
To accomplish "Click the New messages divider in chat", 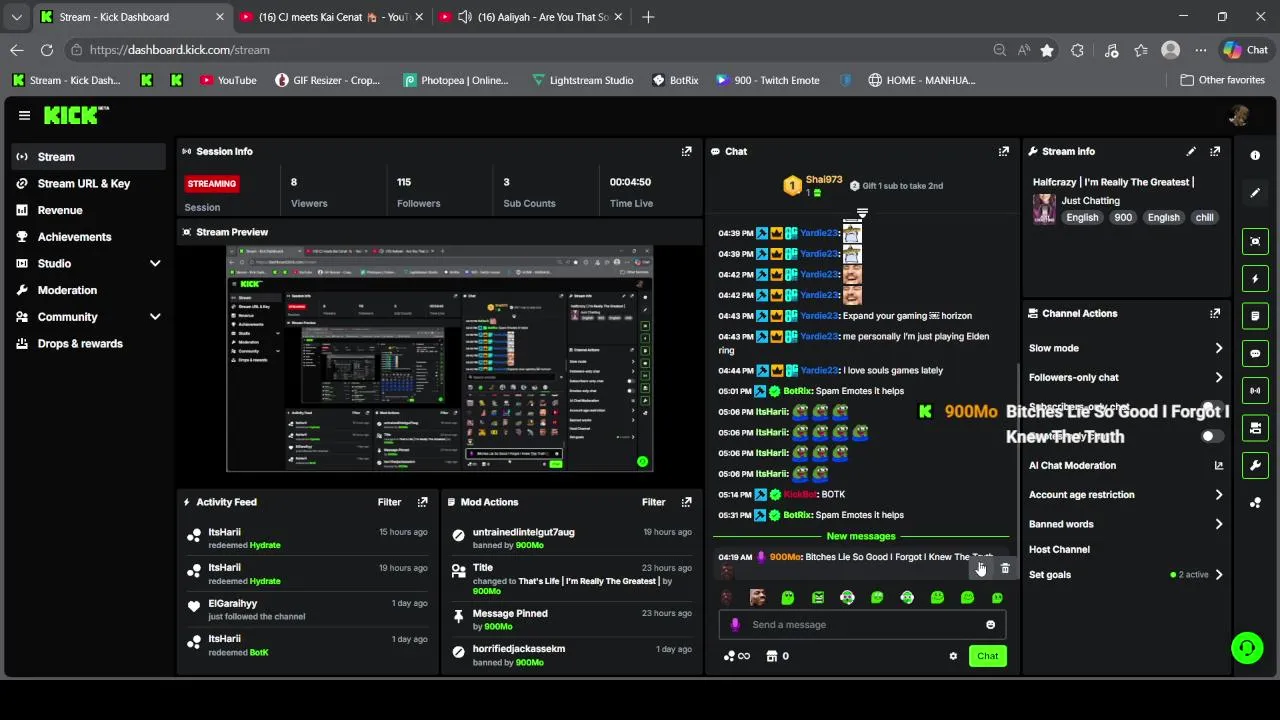I will tap(860, 536).
